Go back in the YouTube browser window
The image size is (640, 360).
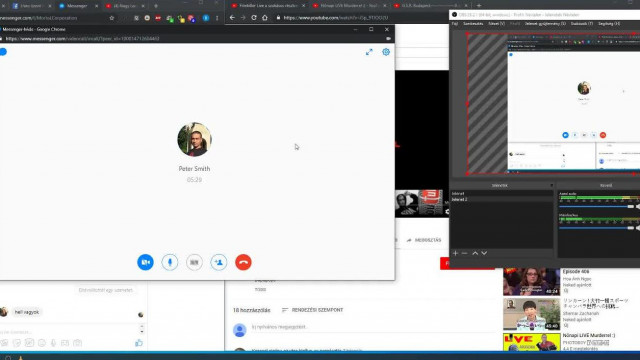pos(232,18)
